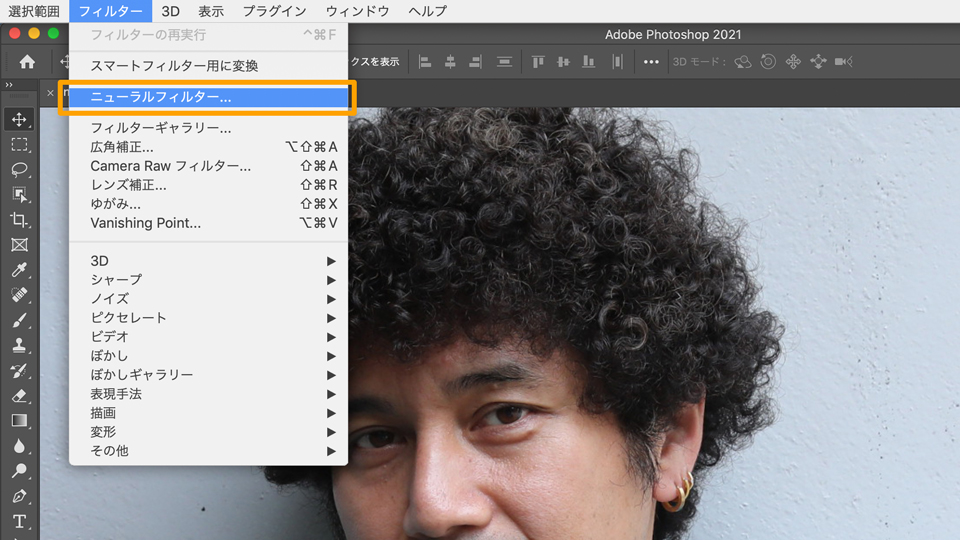Align horizontal centers icon in options bar
This screenshot has width=960, height=540.
click(x=450, y=61)
